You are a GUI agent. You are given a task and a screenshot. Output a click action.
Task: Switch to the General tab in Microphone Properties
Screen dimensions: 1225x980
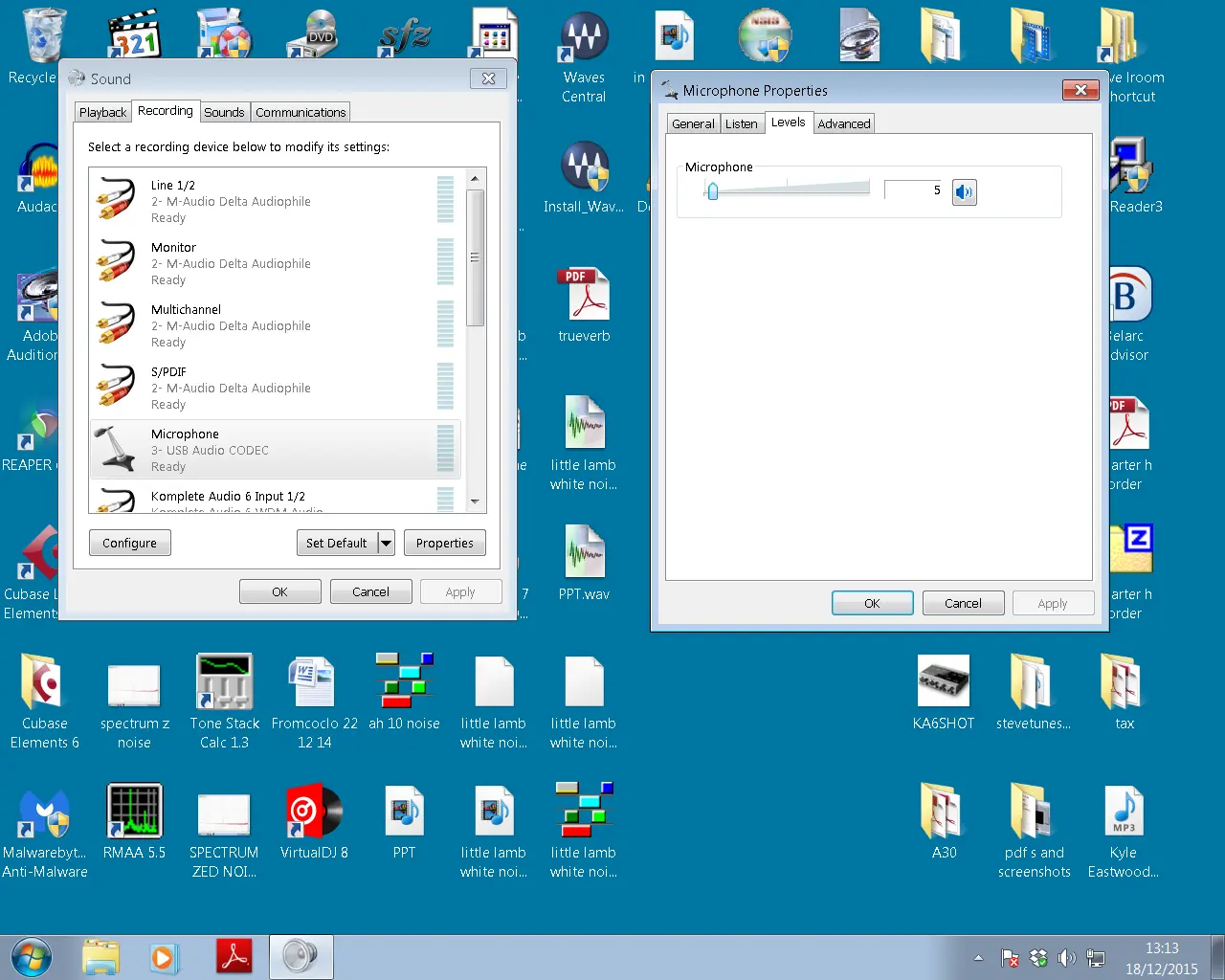click(x=693, y=123)
